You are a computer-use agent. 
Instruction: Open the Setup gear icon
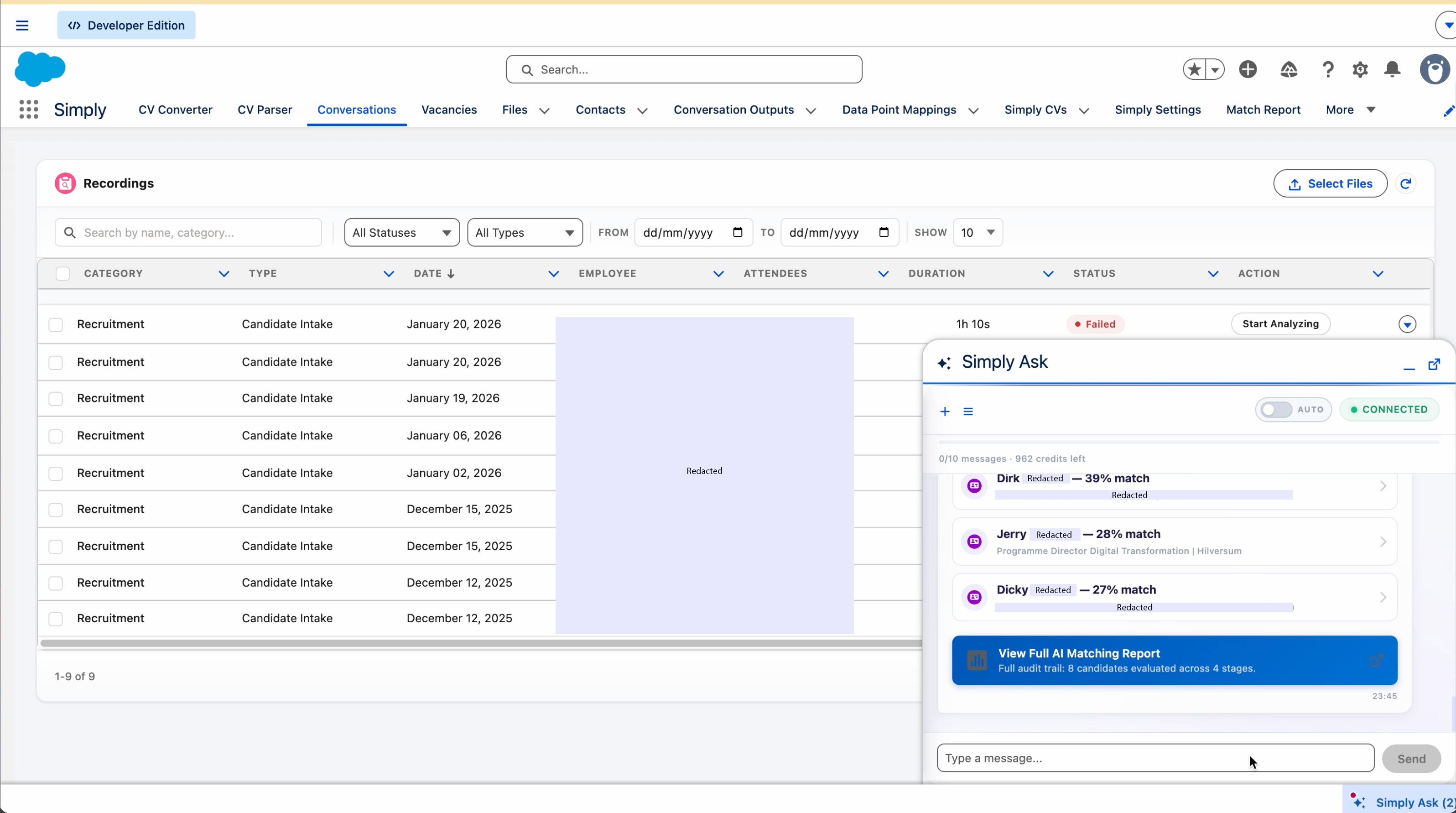(1360, 69)
